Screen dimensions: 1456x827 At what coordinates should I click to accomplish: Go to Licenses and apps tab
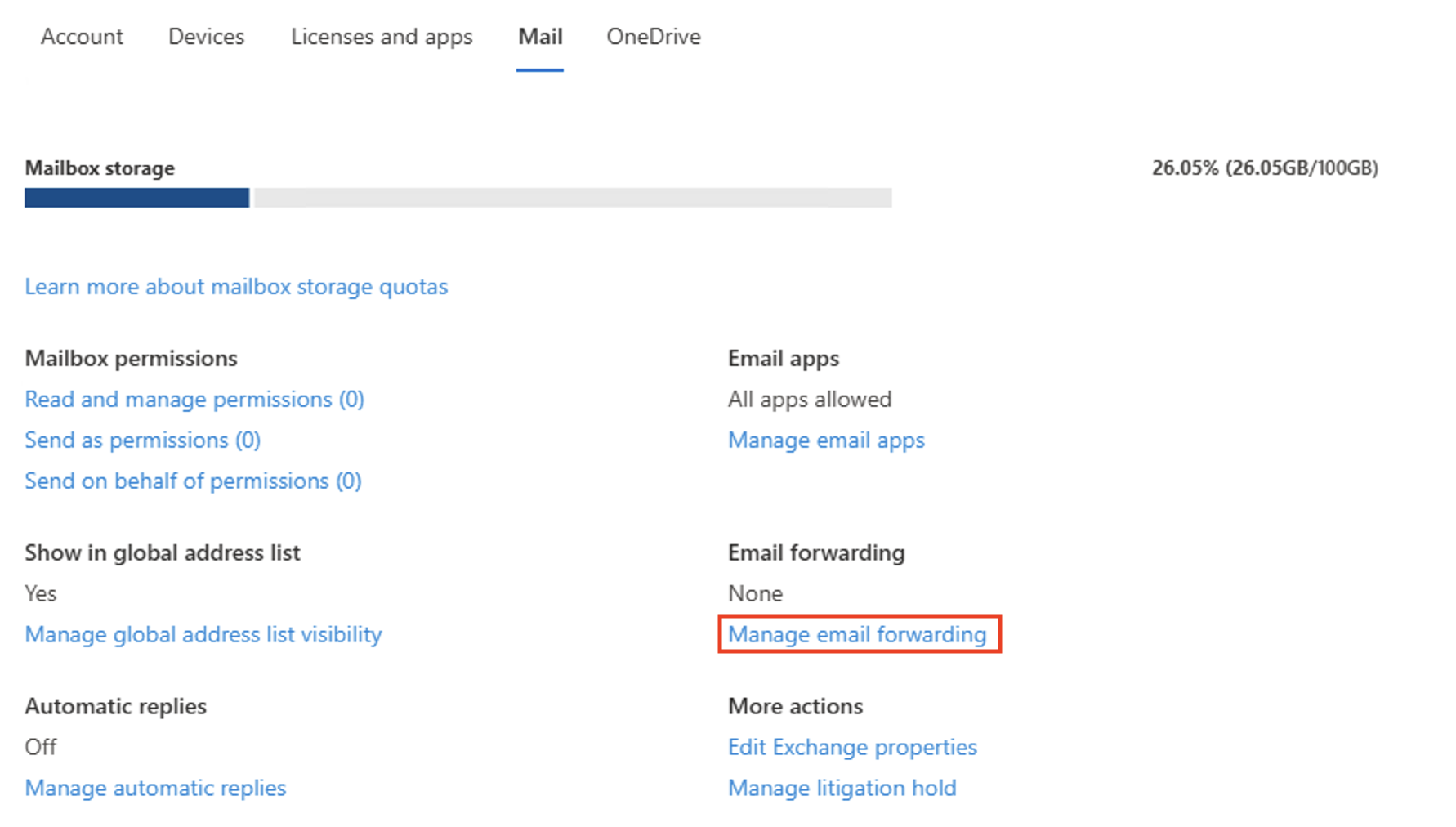(382, 37)
